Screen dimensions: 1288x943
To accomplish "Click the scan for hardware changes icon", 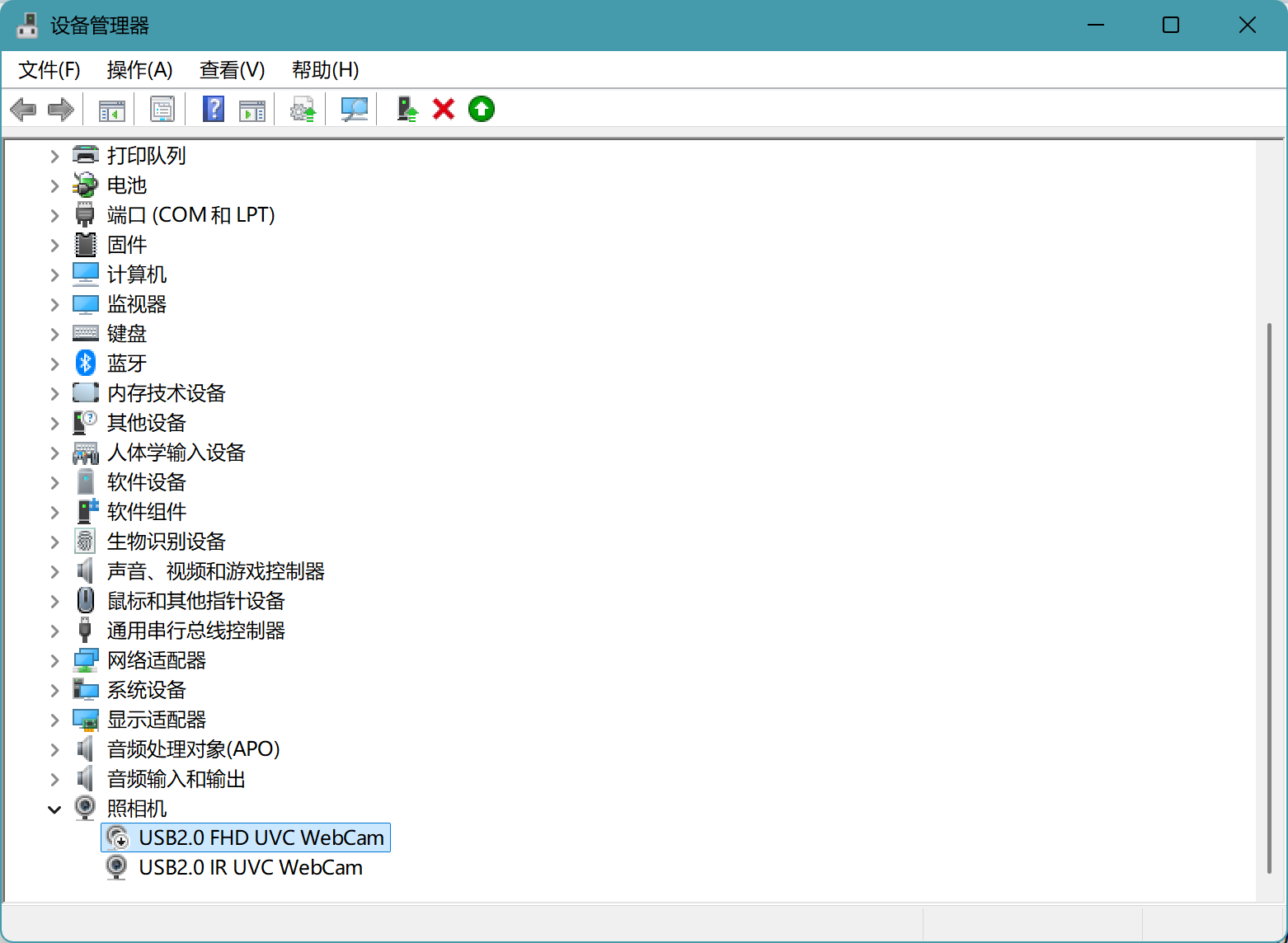I will [x=355, y=109].
